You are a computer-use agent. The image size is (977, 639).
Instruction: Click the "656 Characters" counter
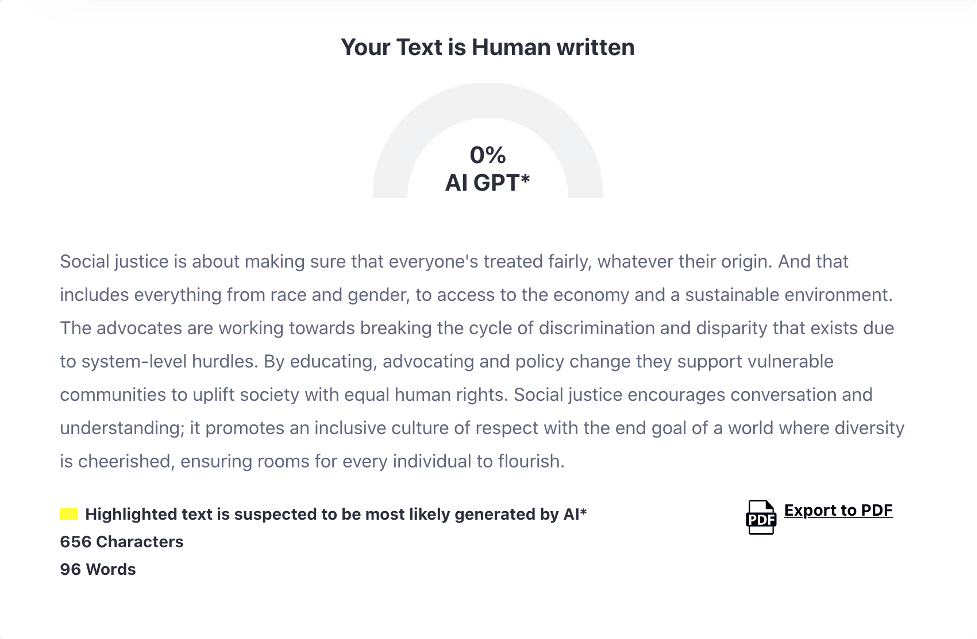[121, 542]
